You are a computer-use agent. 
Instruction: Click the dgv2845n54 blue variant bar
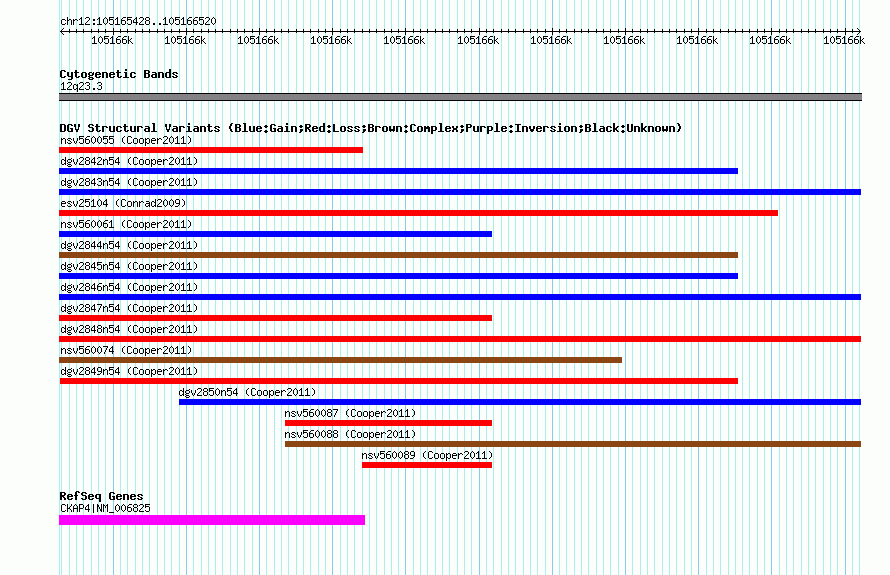tap(398, 276)
